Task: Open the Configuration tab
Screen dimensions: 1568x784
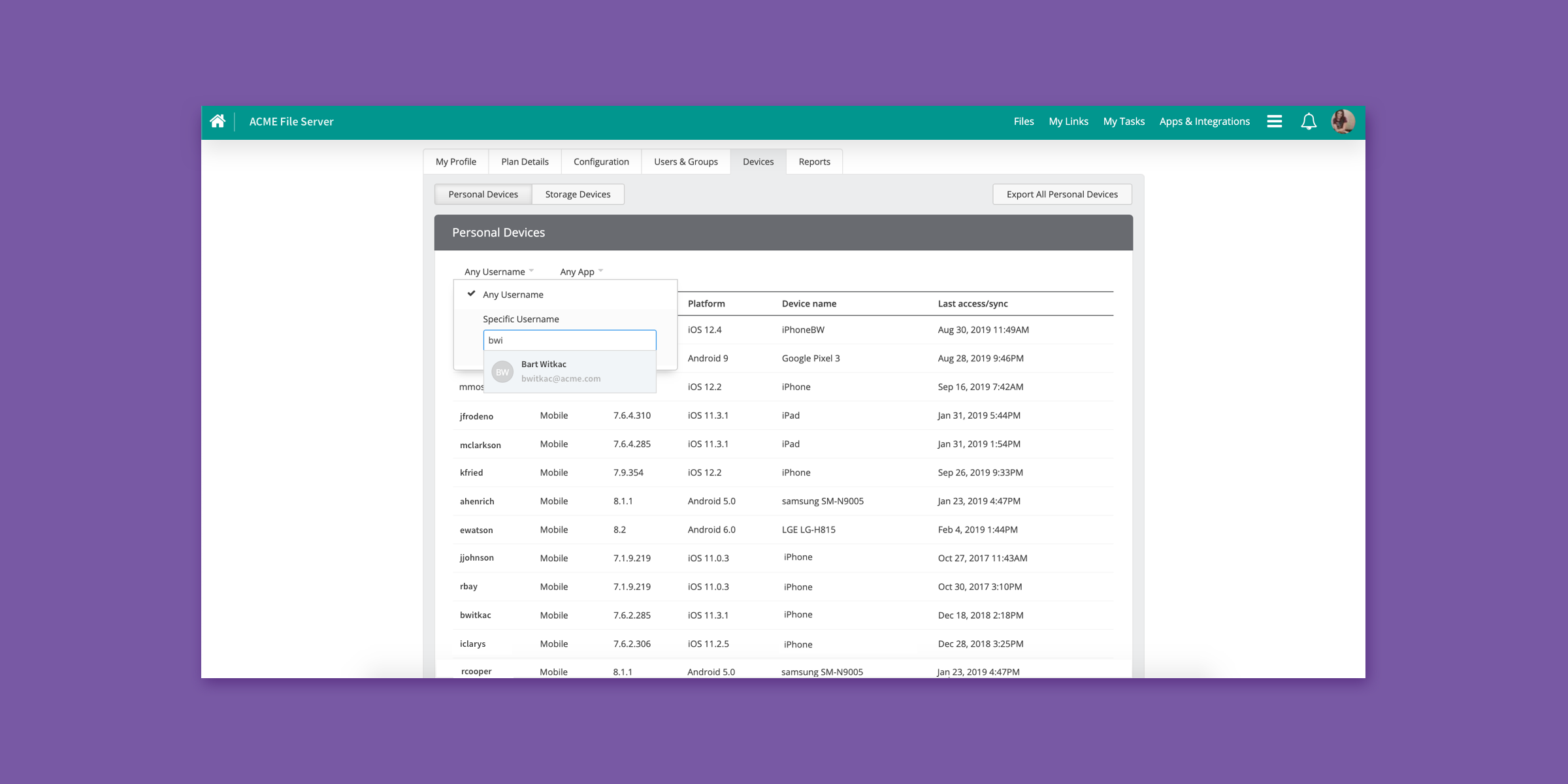Action: [600, 162]
